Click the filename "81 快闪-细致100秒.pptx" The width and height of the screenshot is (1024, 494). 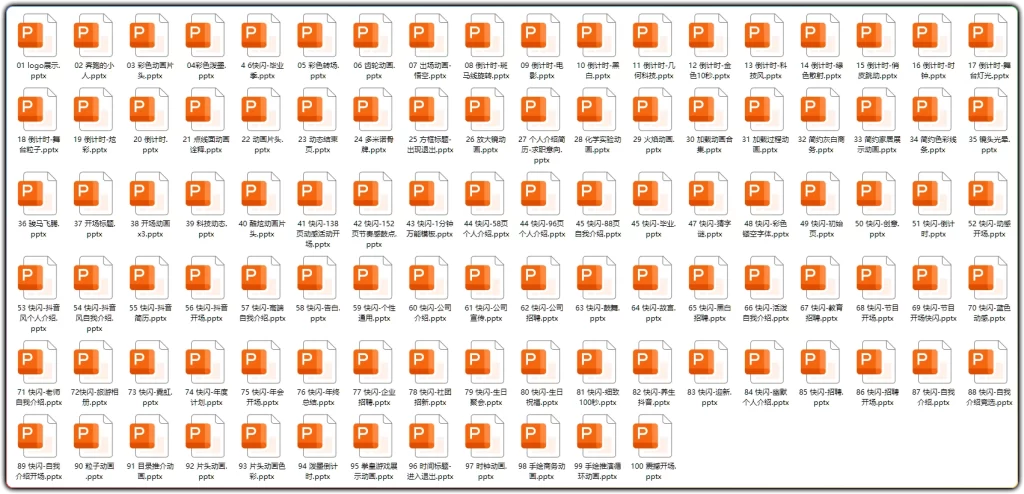(x=597, y=397)
